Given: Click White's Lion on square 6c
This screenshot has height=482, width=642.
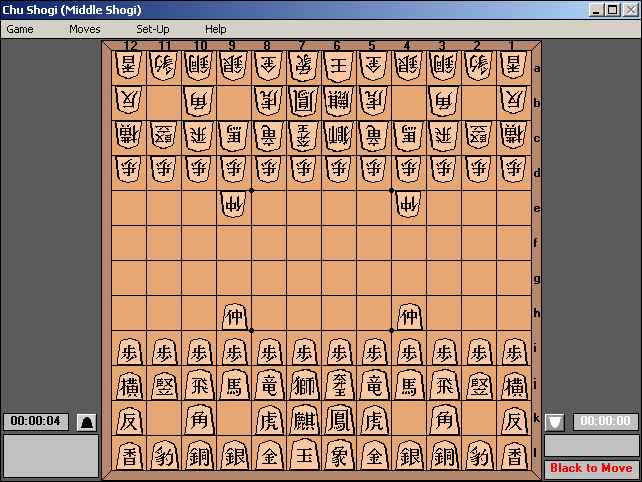Looking at the screenshot, I should pos(339,135).
